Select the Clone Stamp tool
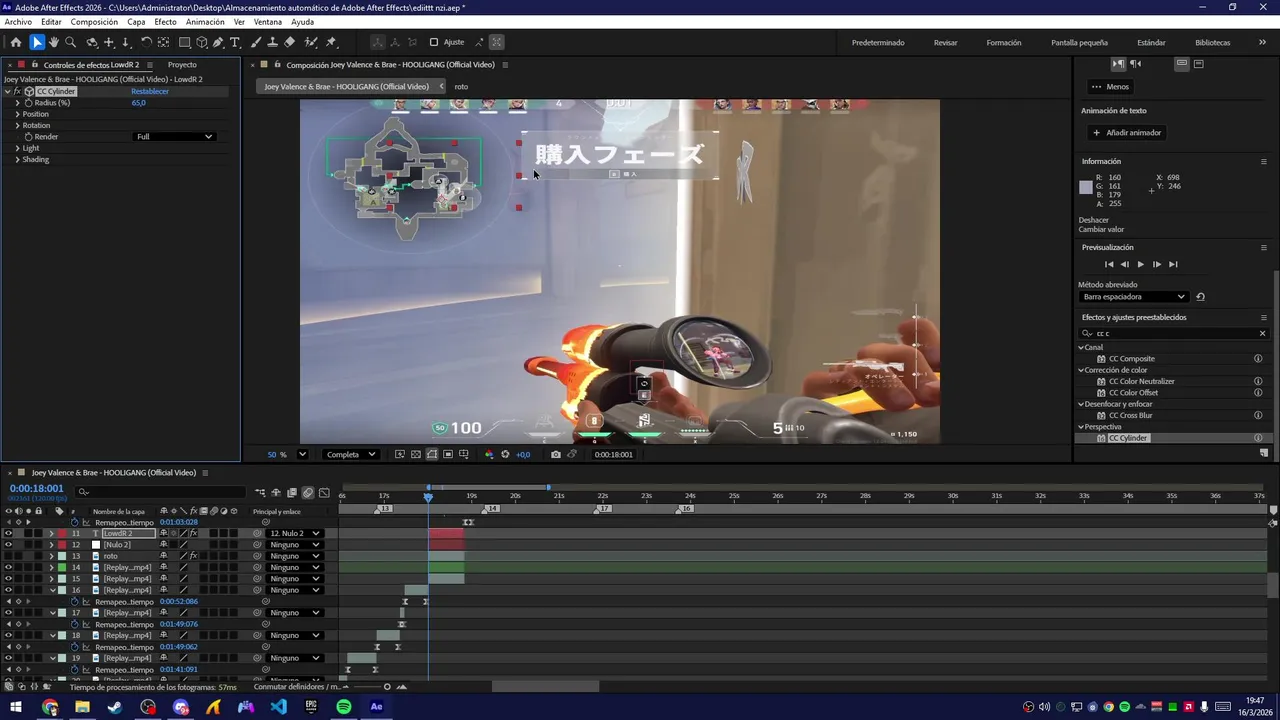1280x720 pixels. [x=273, y=42]
